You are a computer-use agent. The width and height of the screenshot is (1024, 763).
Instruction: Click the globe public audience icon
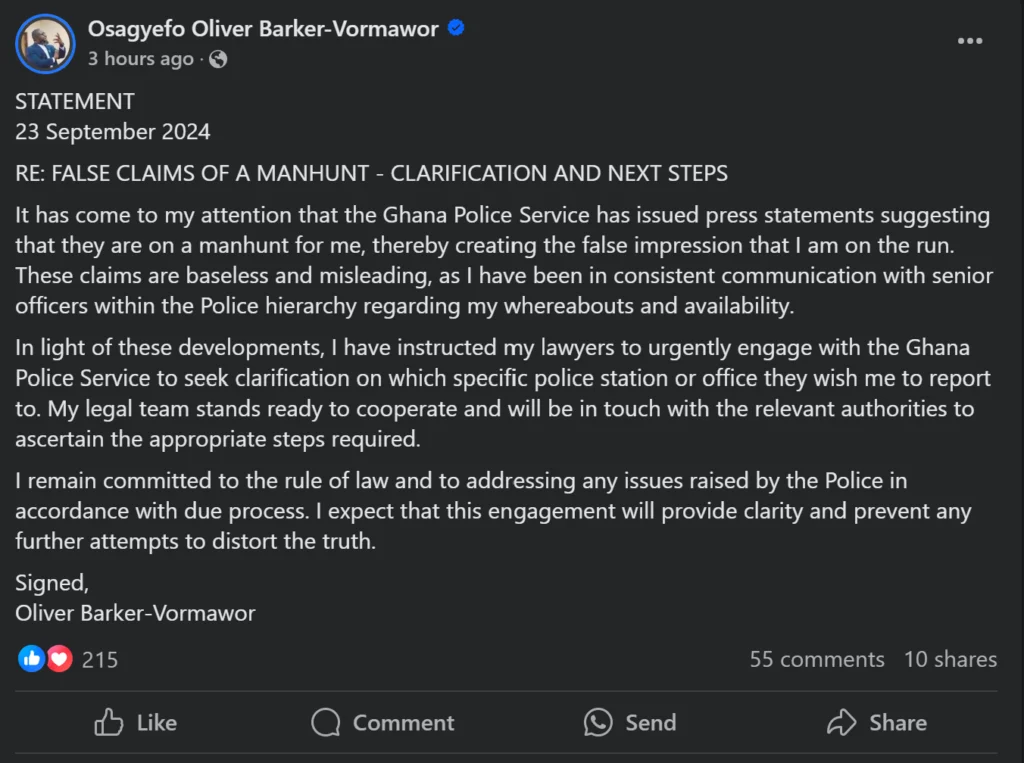[218, 59]
